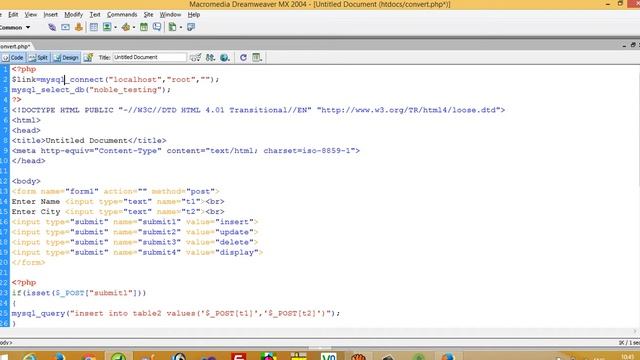Open the Modify menu
Viewport: 640px width, 360px height.
click(x=73, y=15)
